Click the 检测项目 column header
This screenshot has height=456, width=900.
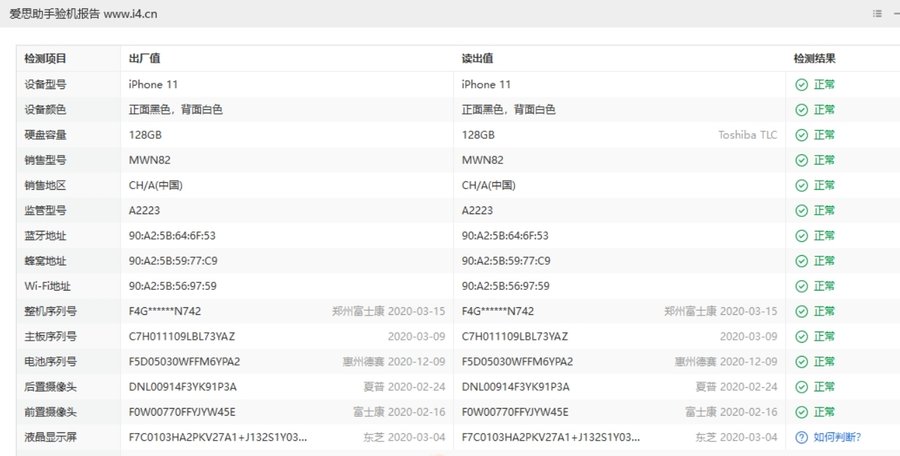point(46,59)
